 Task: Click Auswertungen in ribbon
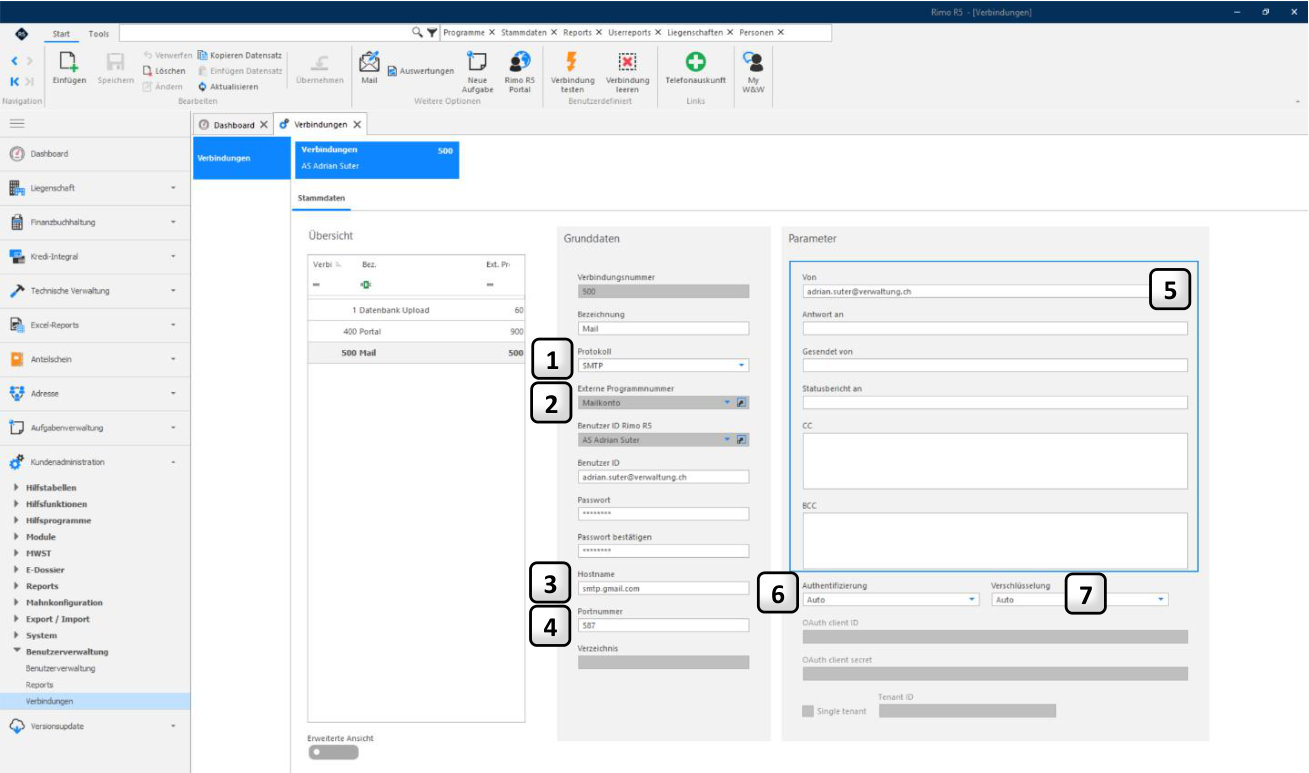(420, 71)
